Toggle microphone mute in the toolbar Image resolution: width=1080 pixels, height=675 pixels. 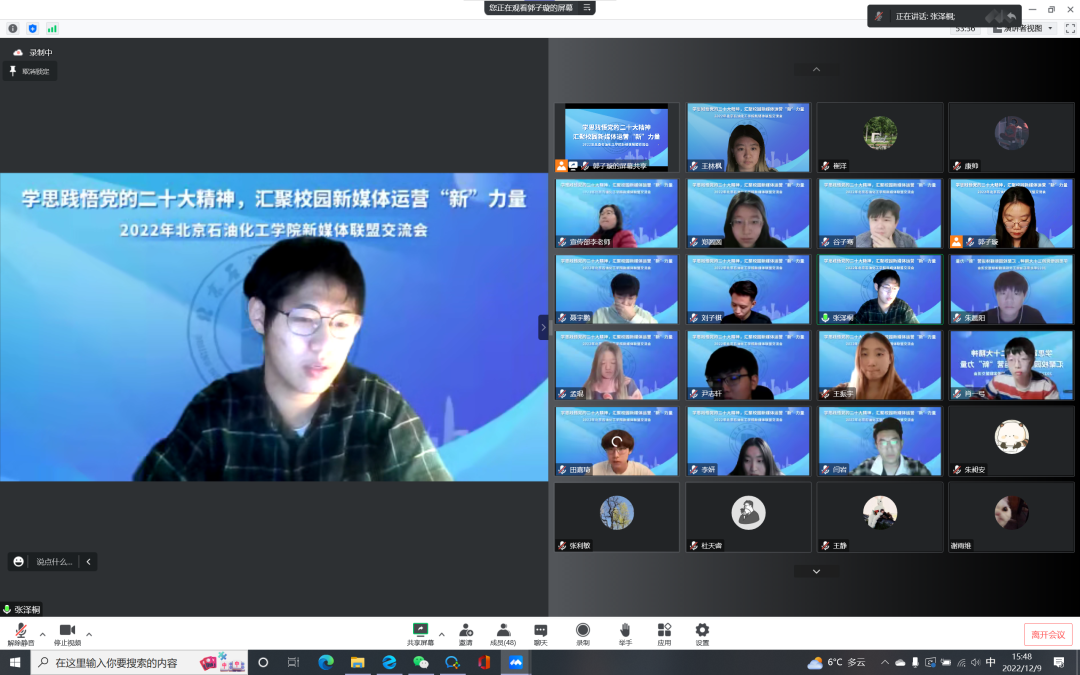(x=20, y=630)
